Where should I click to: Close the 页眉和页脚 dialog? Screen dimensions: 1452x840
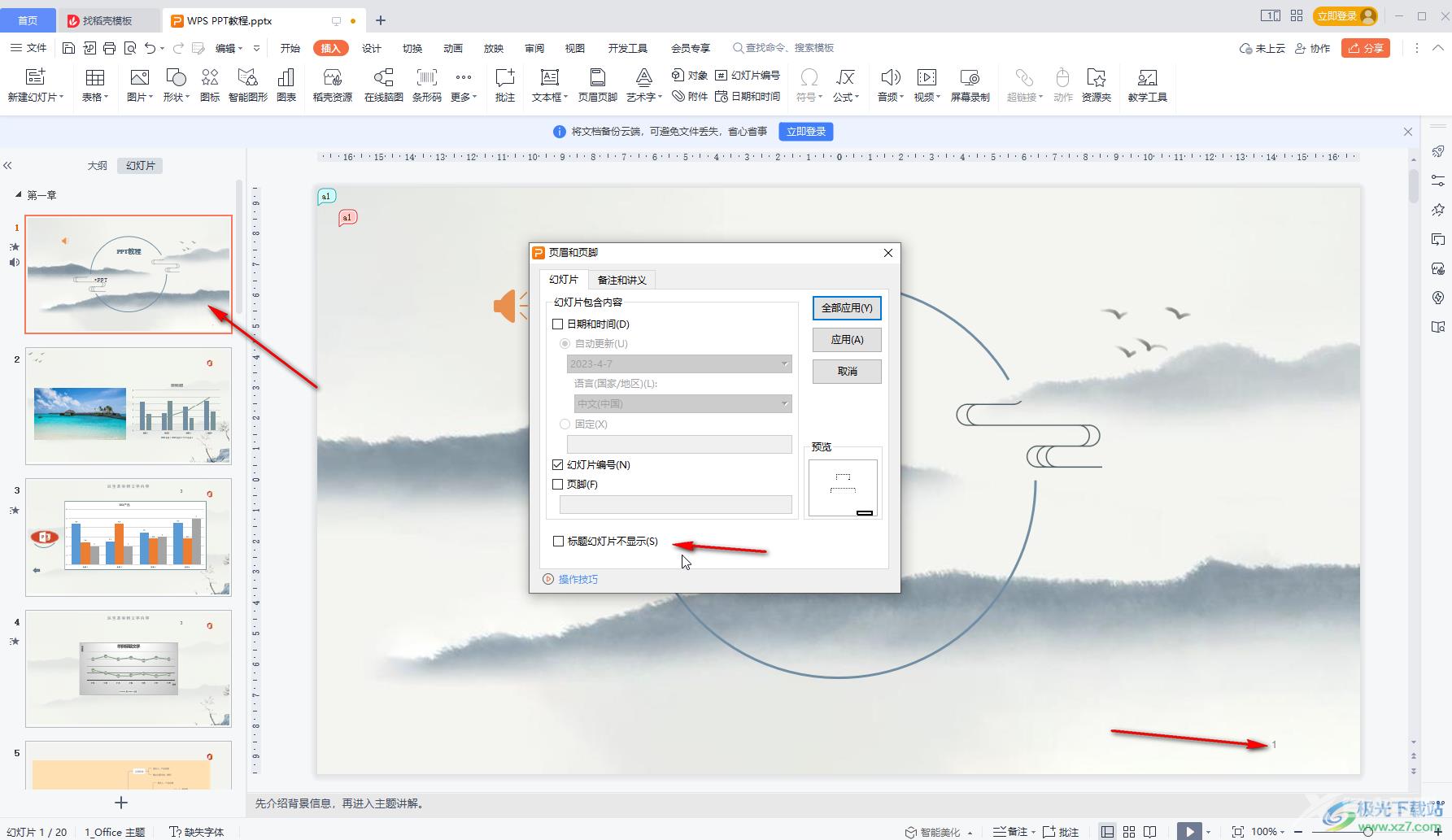tap(888, 253)
